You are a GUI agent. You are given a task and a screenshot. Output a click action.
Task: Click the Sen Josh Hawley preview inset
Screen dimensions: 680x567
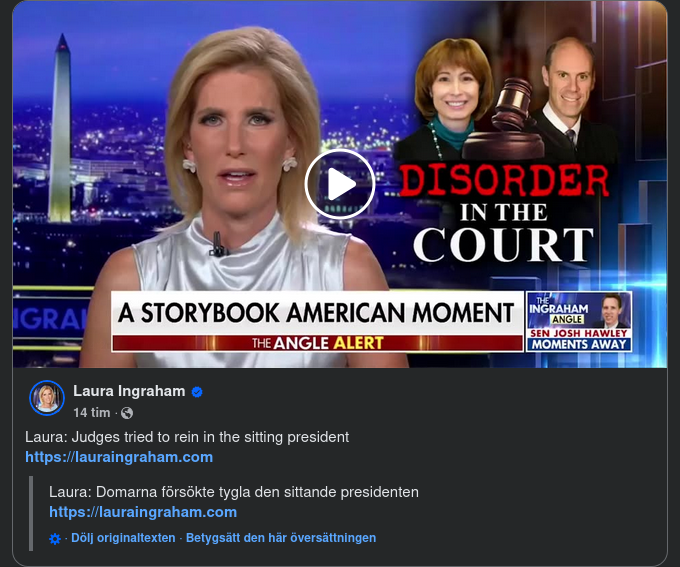tap(579, 321)
